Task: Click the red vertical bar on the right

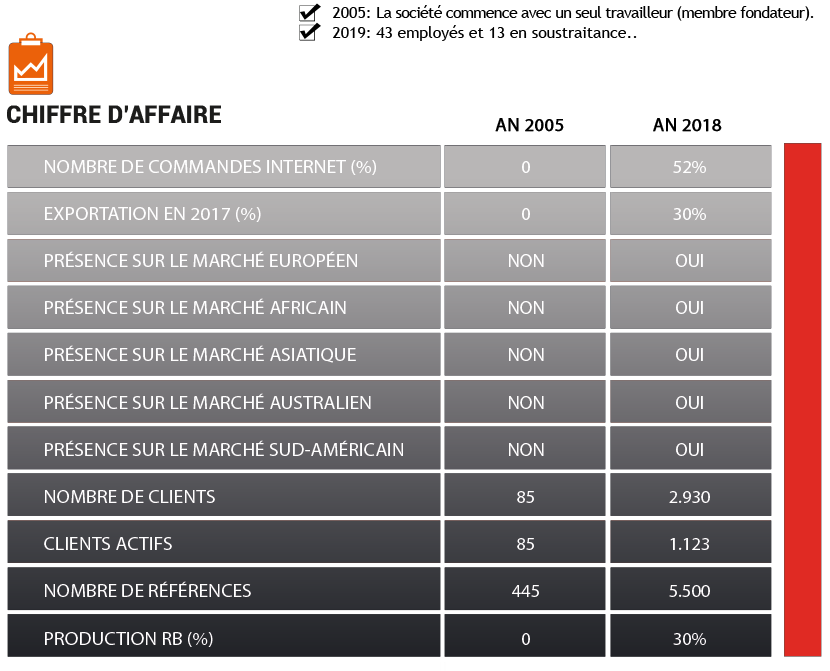Action: [x=802, y=400]
